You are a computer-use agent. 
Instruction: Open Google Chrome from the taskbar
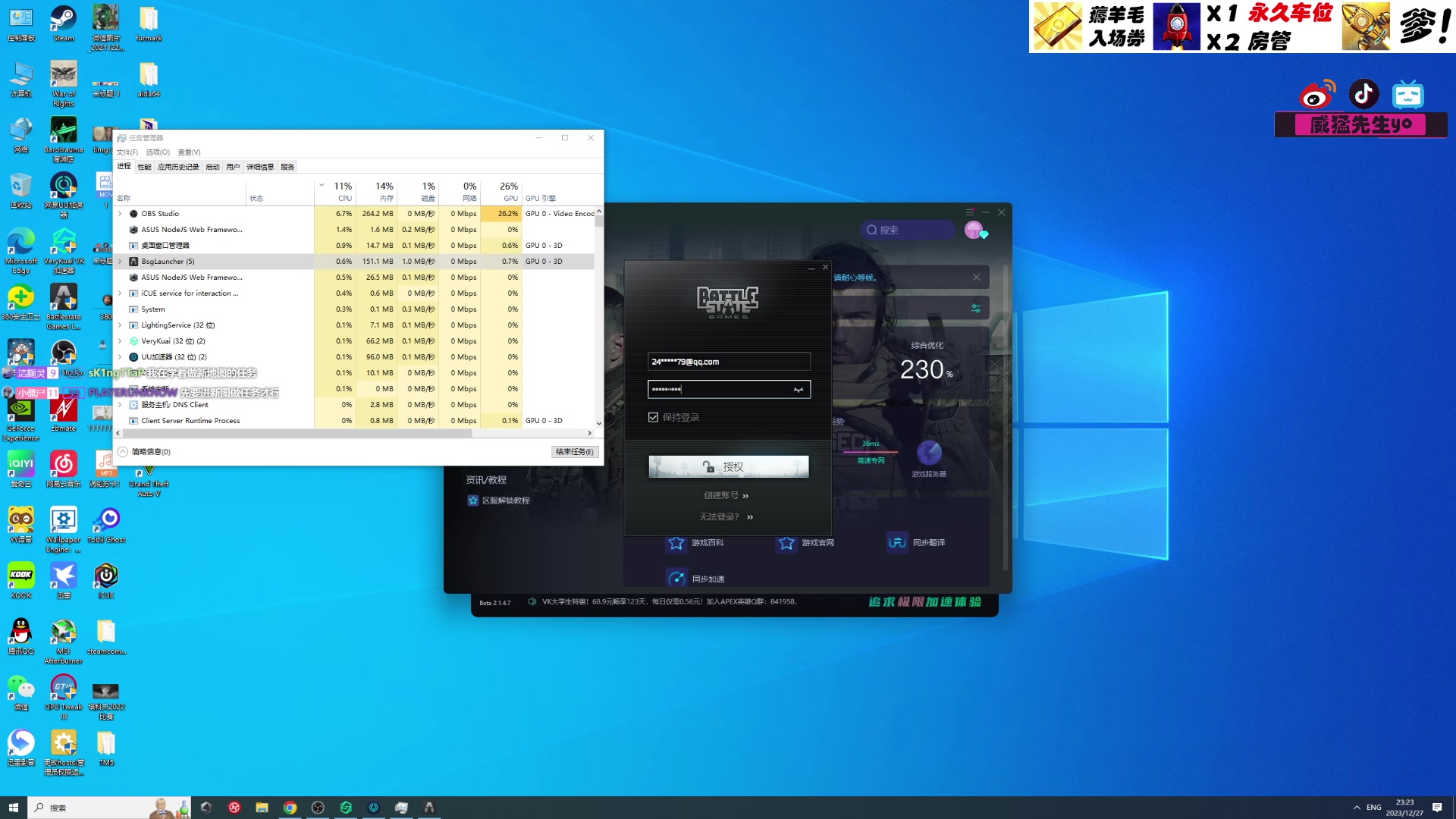click(x=290, y=808)
